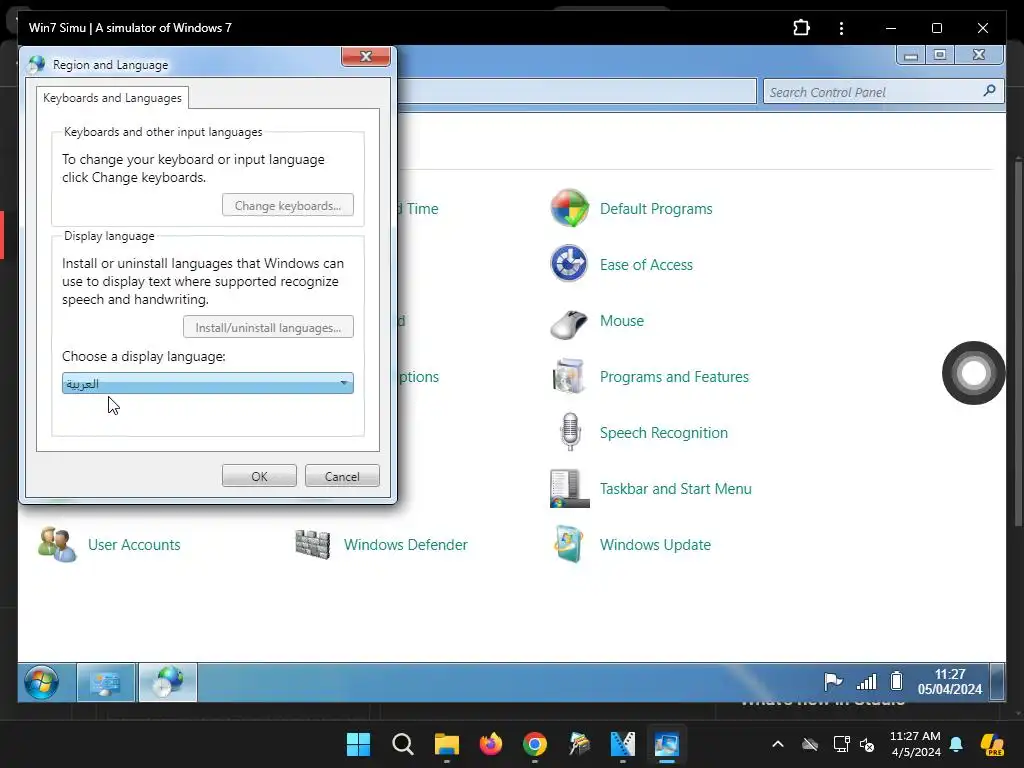Click the Windows 11 Start button

(x=359, y=744)
